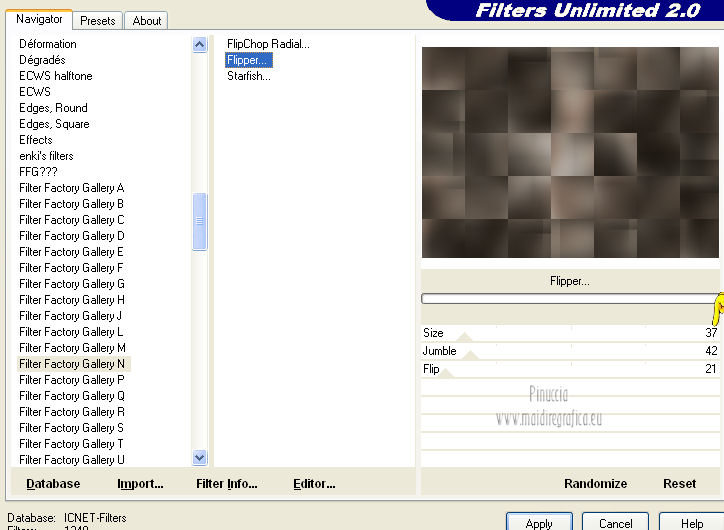
Task: Click the Database button
Action: (53, 483)
